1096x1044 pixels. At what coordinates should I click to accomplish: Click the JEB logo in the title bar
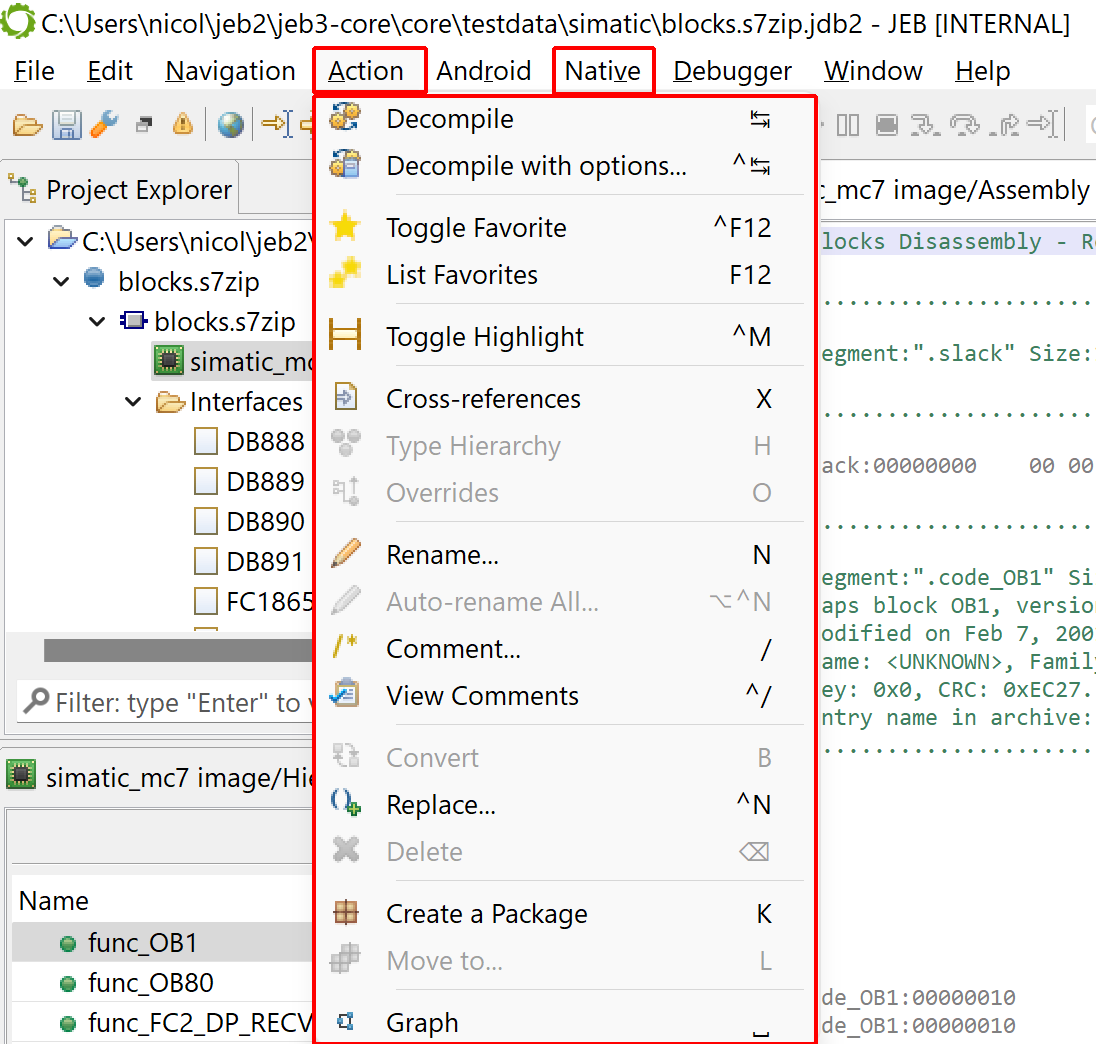point(17,21)
